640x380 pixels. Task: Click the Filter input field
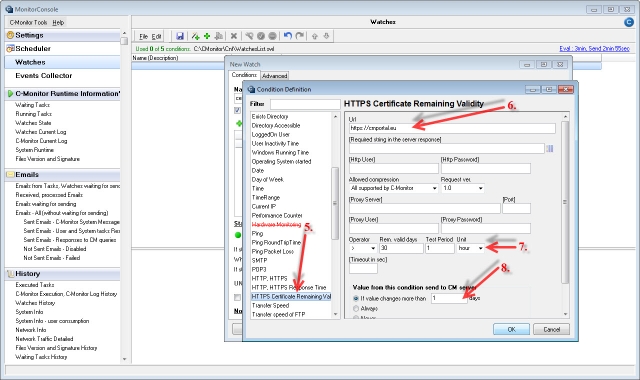click(x=305, y=104)
